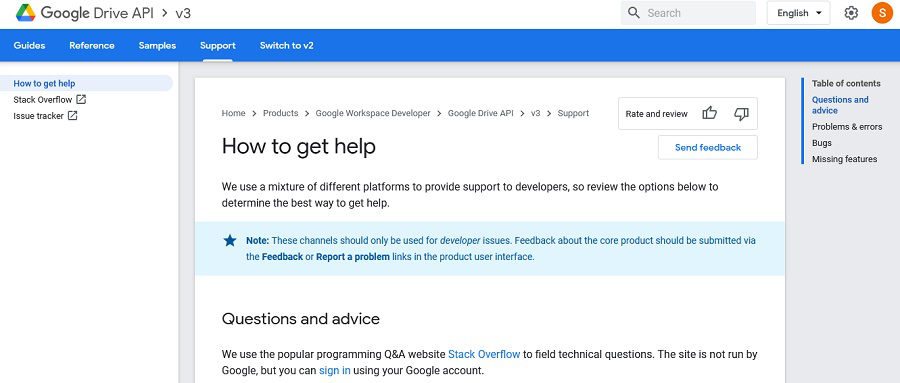The image size is (900, 383).
Task: Click the Send feedback button
Action: [x=708, y=148]
